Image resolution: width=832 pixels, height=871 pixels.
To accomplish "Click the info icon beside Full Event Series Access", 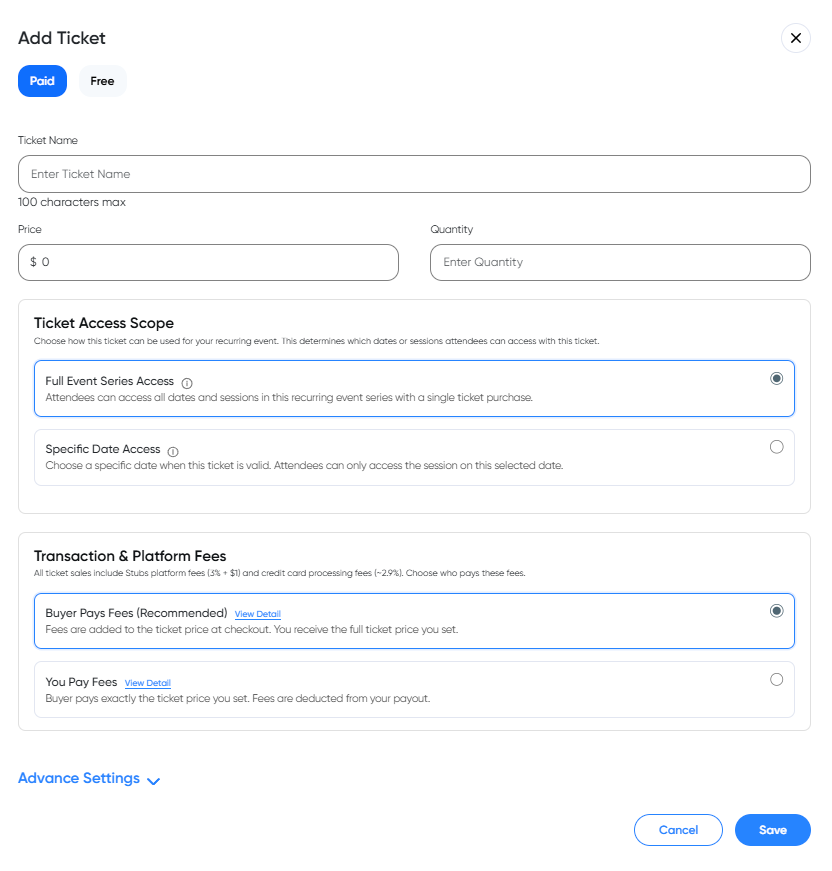I will 187,381.
